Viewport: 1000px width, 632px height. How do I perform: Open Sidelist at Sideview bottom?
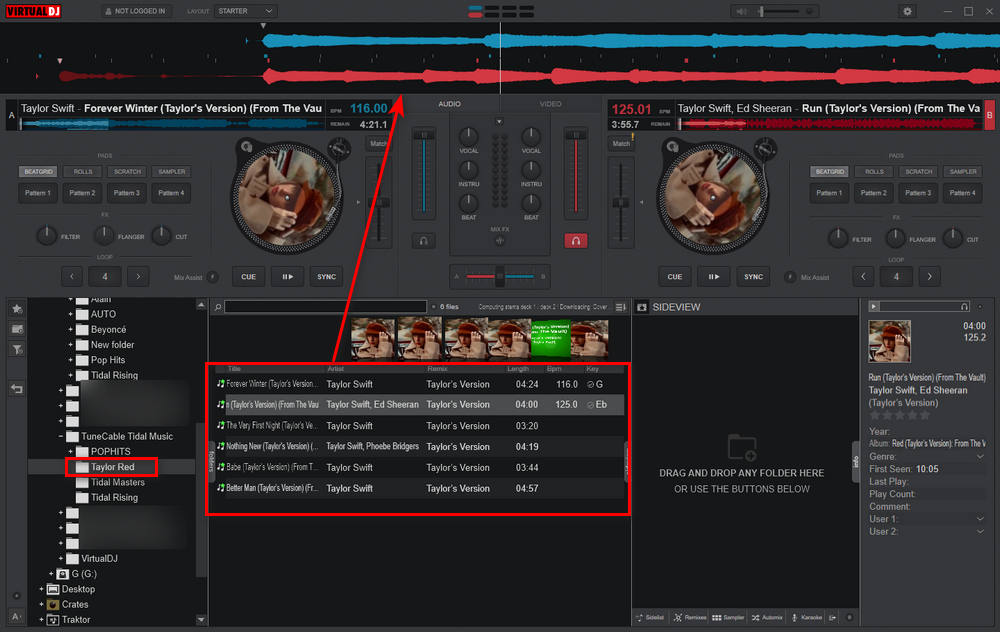click(x=651, y=617)
